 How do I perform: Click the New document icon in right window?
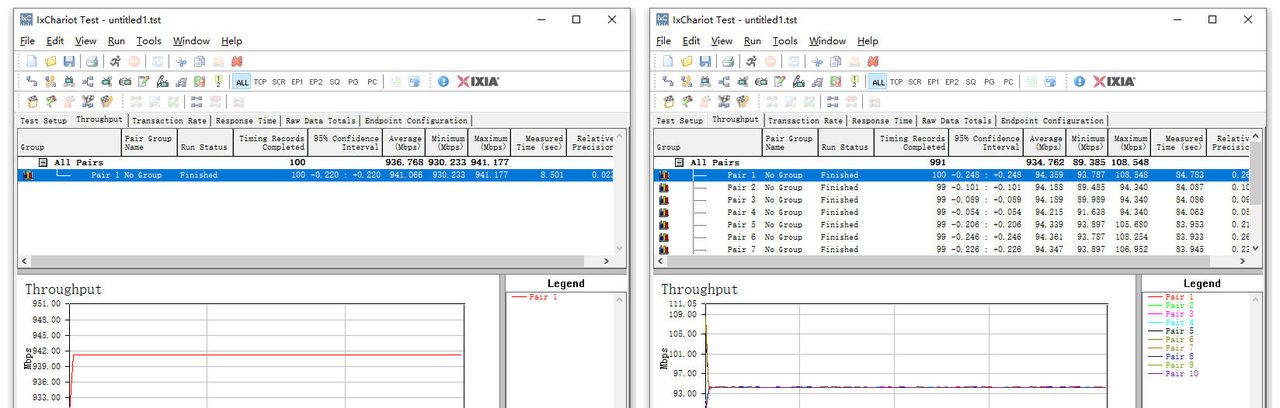pyautogui.click(x=668, y=61)
